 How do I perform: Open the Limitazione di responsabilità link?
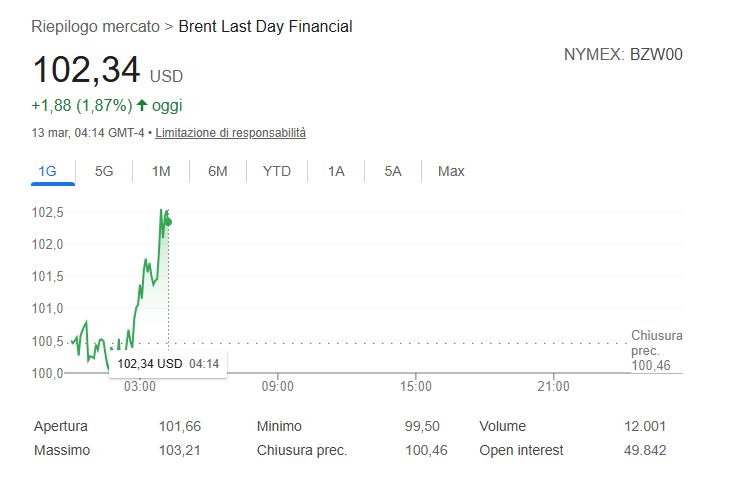tap(230, 133)
